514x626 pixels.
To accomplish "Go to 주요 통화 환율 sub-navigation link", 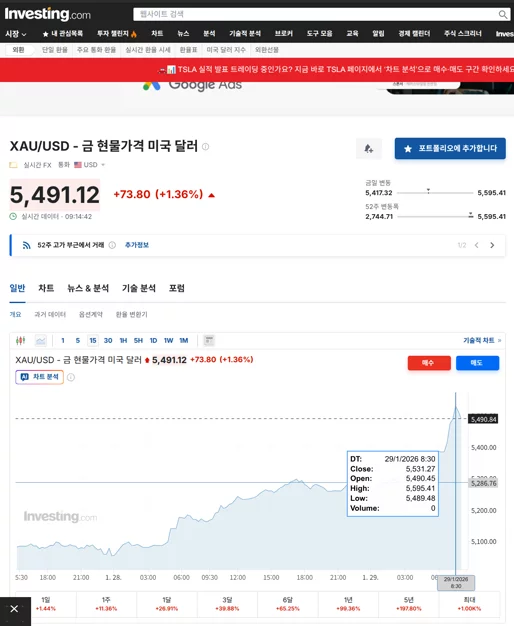I will click(x=96, y=50).
